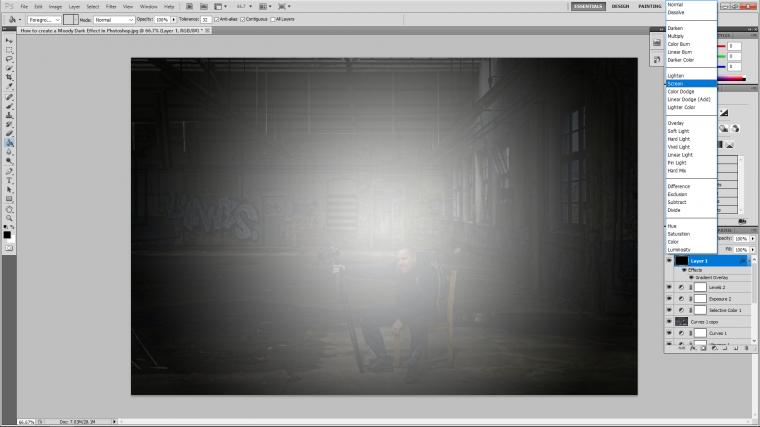
Task: Select the Move tool
Action: click(9, 41)
